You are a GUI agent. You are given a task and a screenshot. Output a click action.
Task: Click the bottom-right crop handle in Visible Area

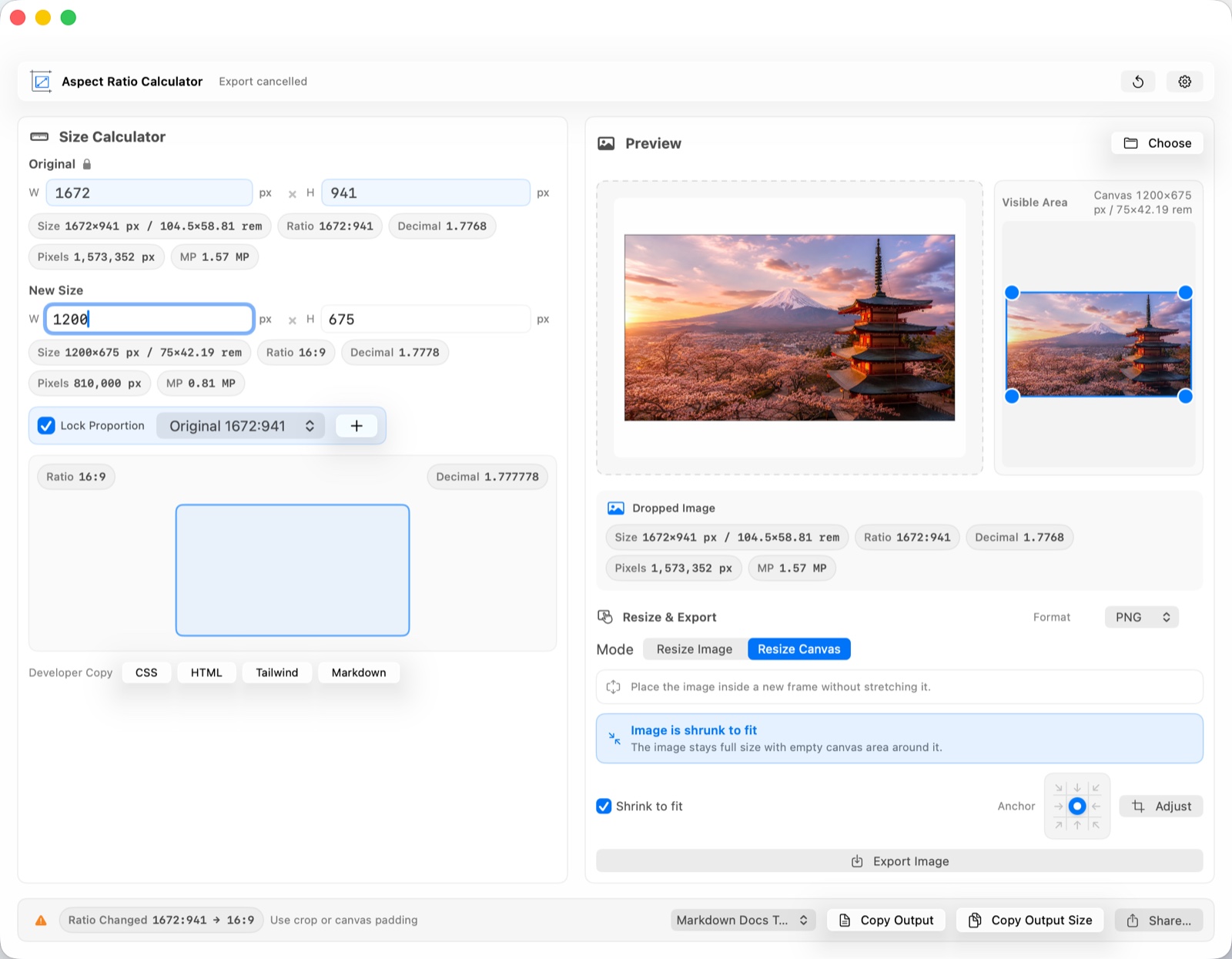[x=1186, y=396]
